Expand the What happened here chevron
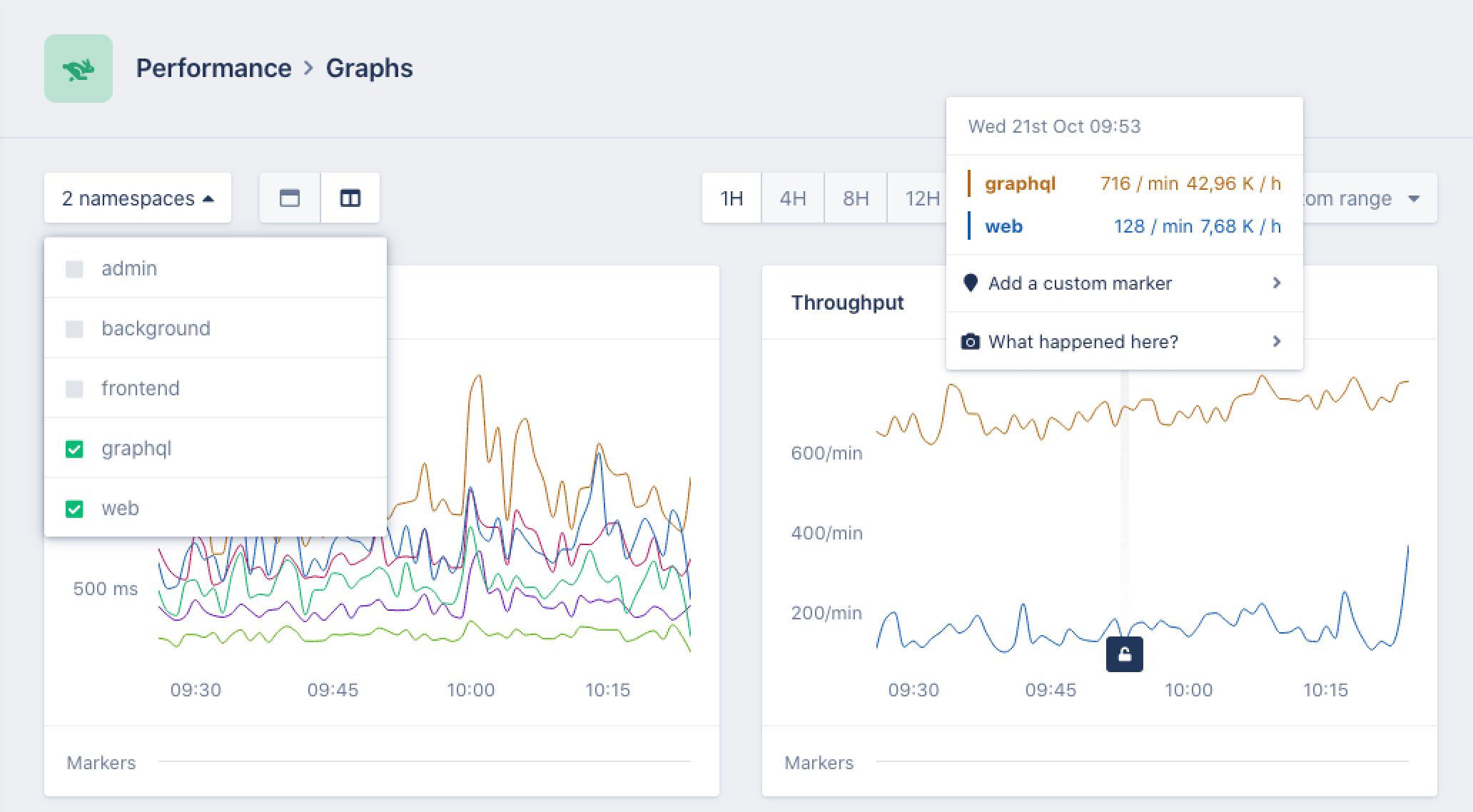1473x812 pixels. (1277, 342)
